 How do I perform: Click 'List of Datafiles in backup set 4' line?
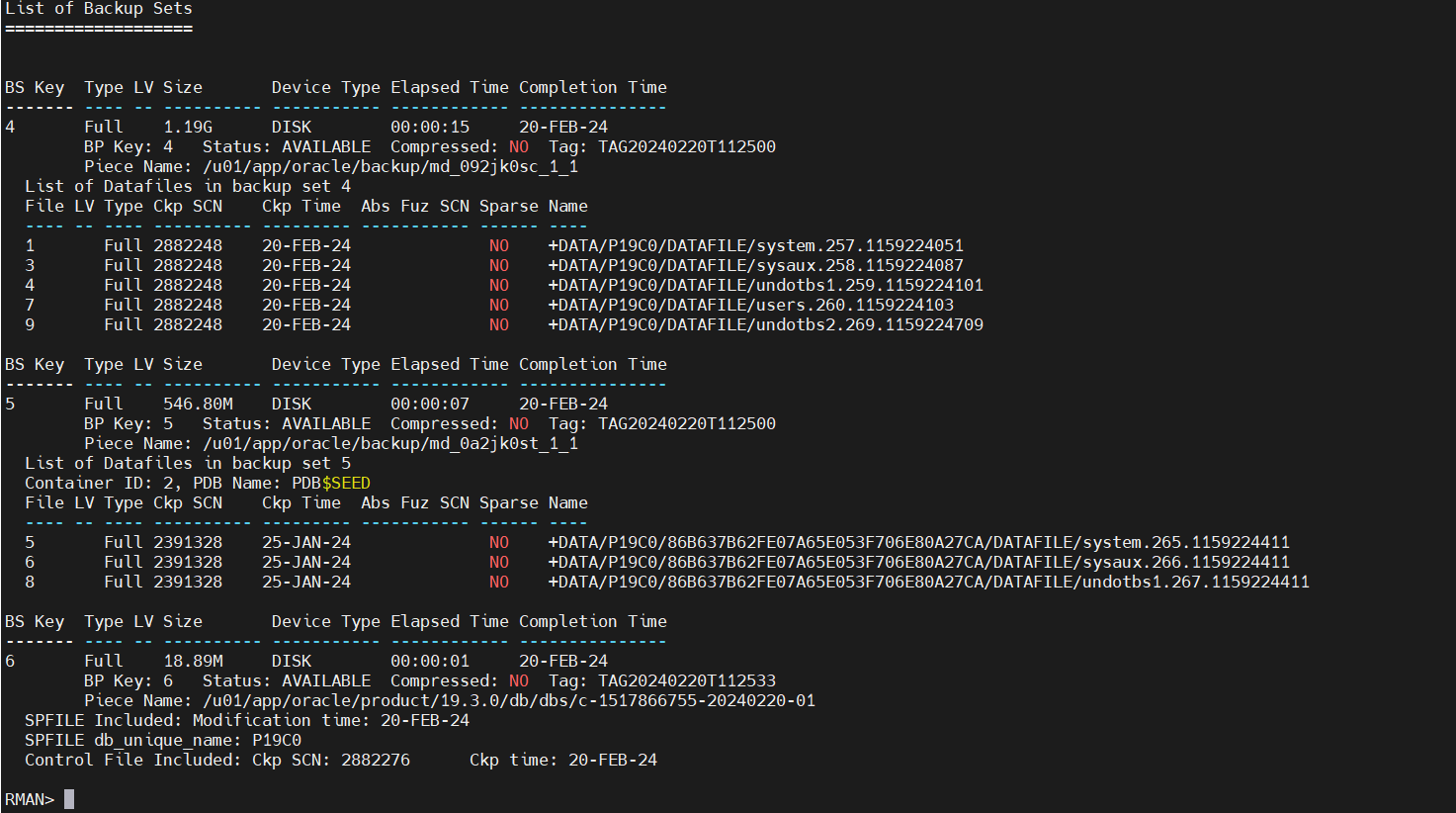[188, 186]
